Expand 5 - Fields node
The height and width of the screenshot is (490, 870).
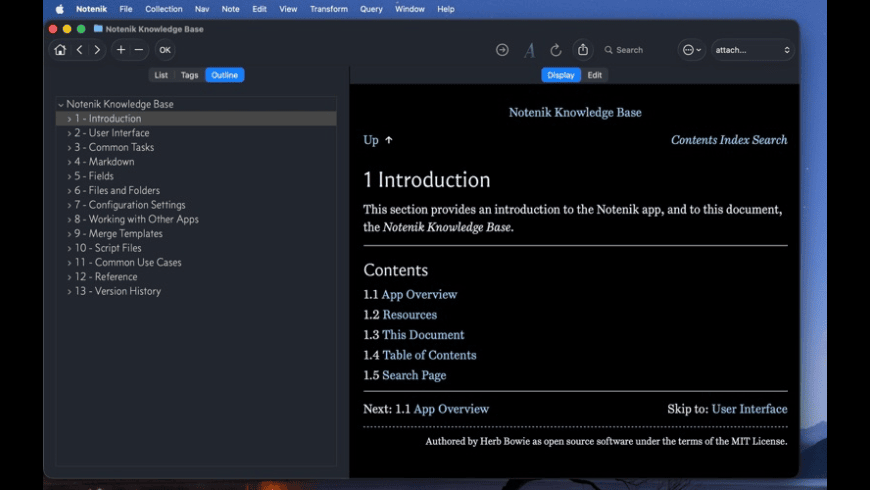click(69, 176)
